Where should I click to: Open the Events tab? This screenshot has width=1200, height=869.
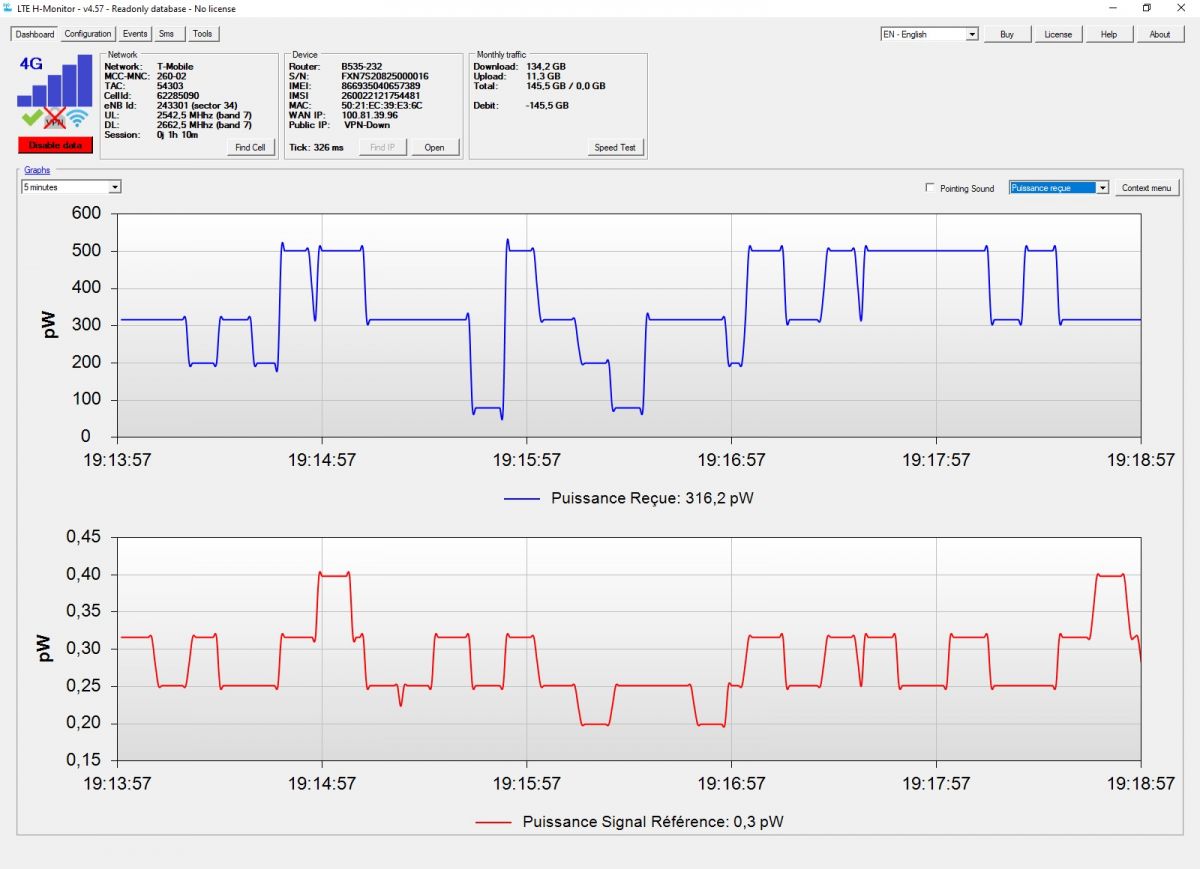135,34
